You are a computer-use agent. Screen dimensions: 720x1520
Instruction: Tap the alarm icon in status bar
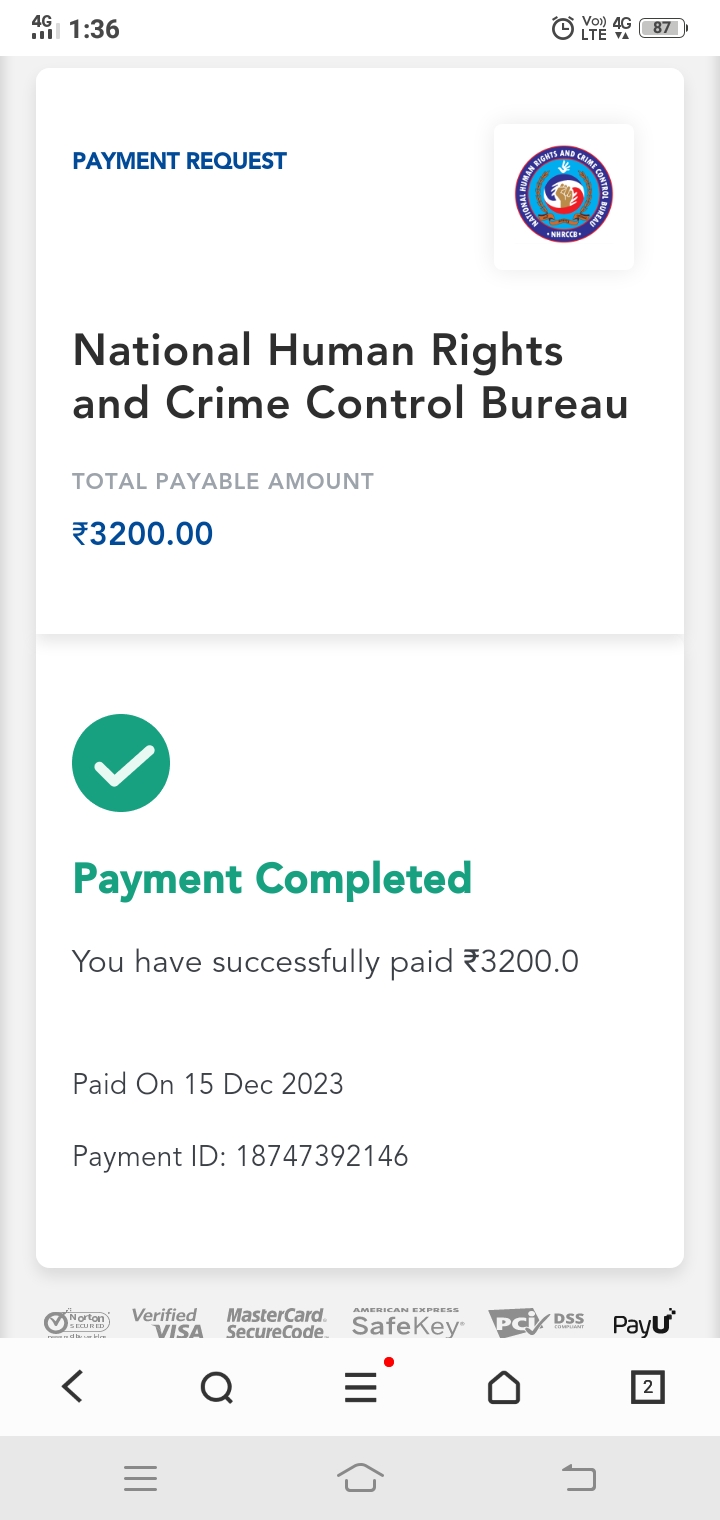[563, 29]
